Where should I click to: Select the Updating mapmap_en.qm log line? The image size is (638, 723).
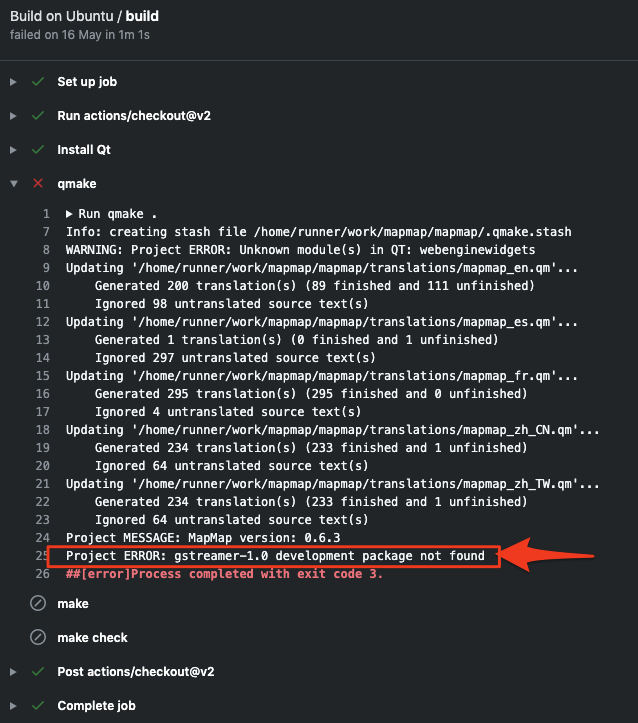coord(322,268)
